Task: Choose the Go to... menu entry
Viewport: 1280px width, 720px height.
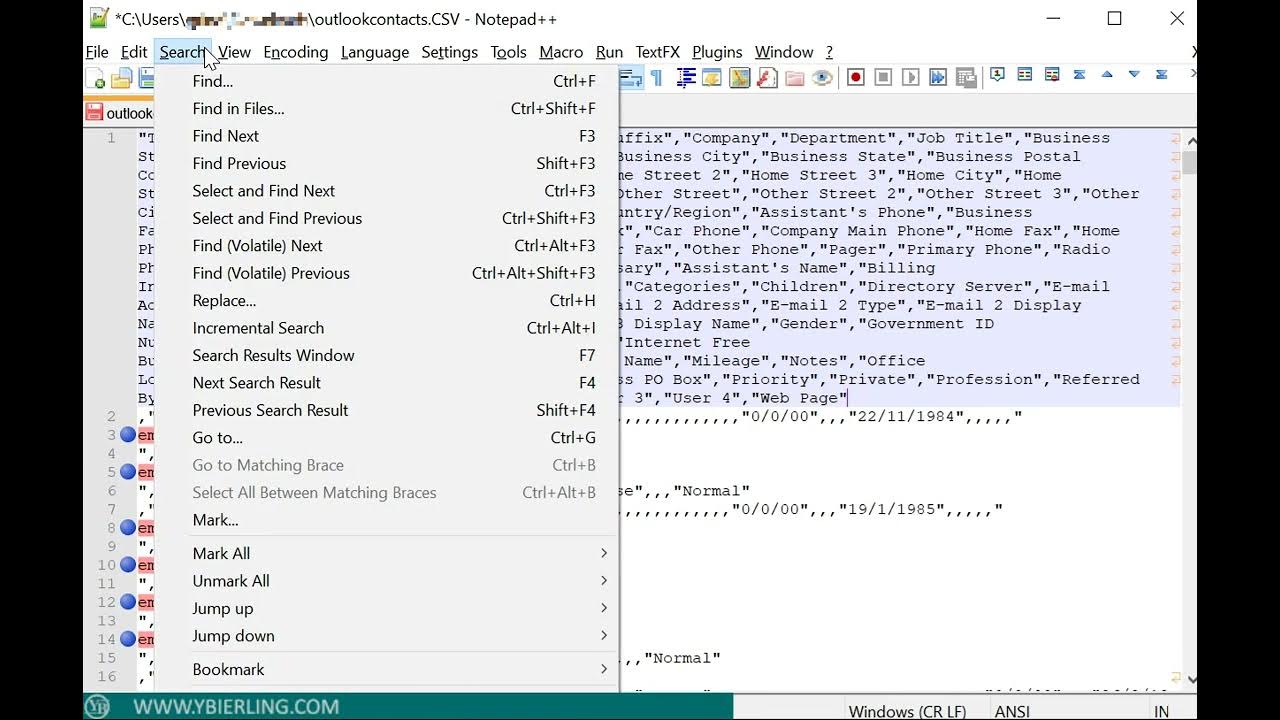Action: pyautogui.click(x=387, y=438)
